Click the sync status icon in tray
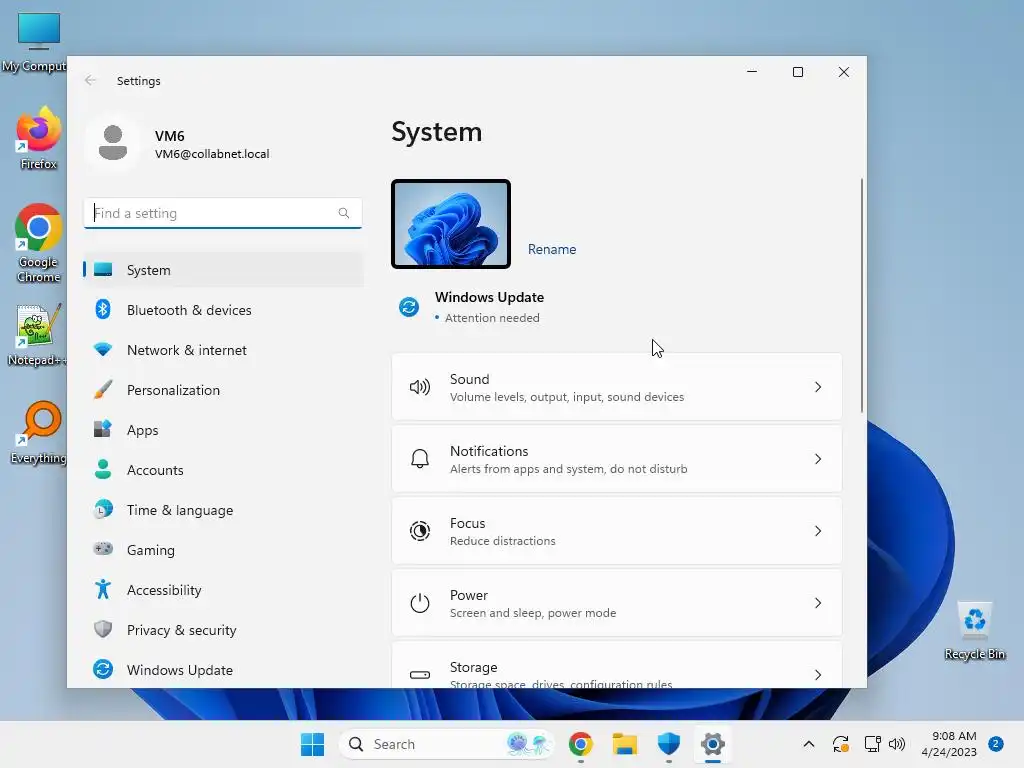1024x768 pixels. click(840, 744)
